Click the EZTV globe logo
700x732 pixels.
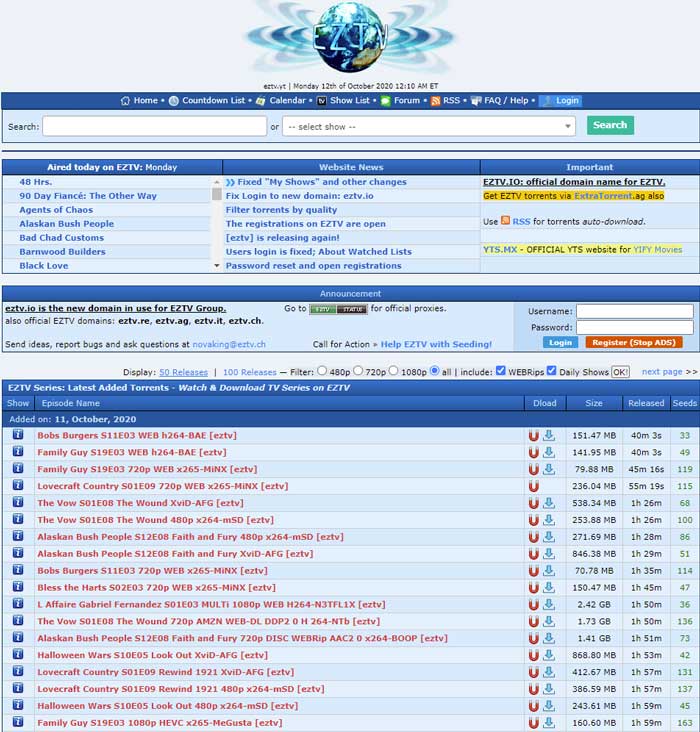point(350,36)
